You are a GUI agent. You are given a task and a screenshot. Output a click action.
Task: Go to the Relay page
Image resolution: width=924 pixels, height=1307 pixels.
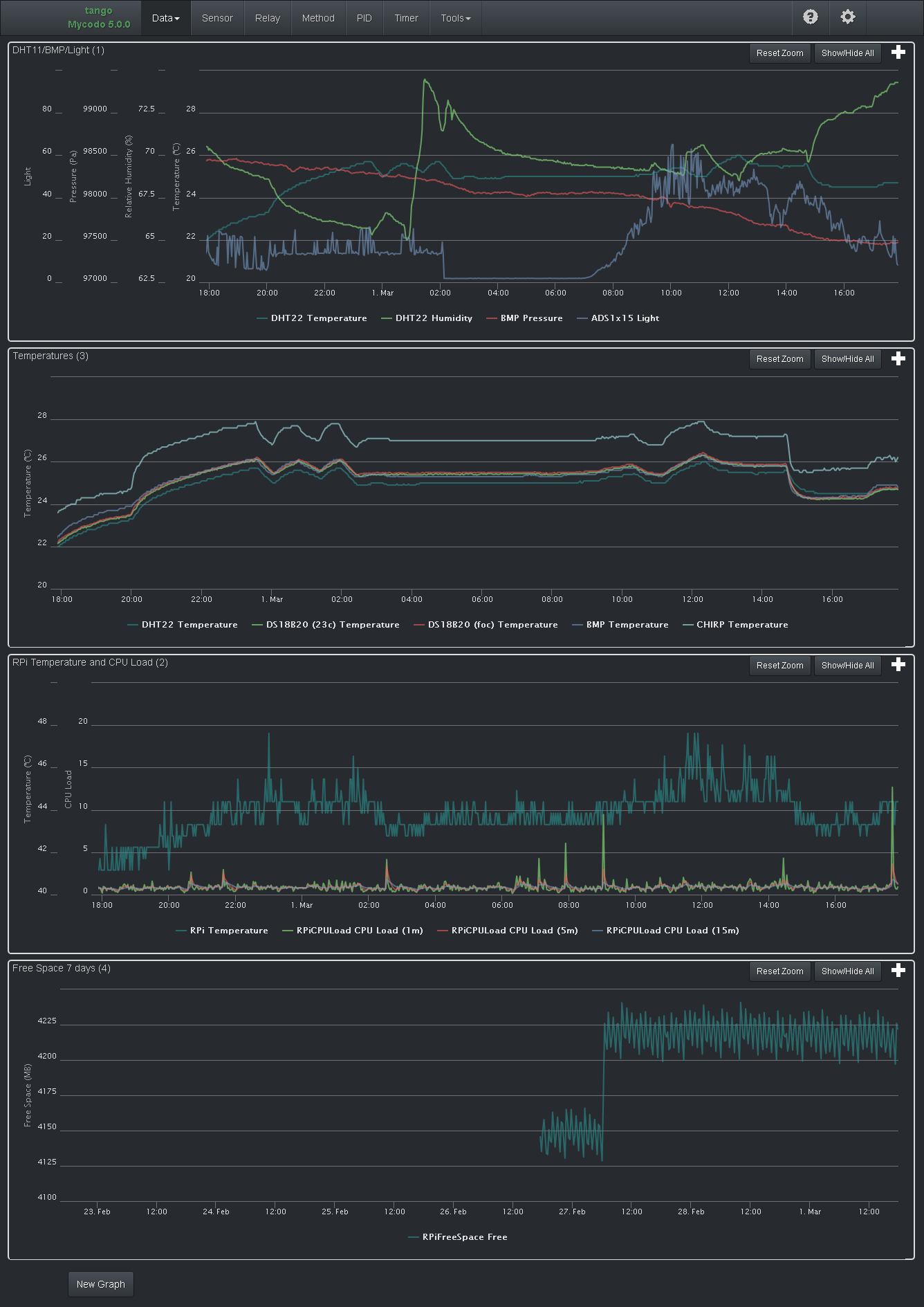pos(268,18)
